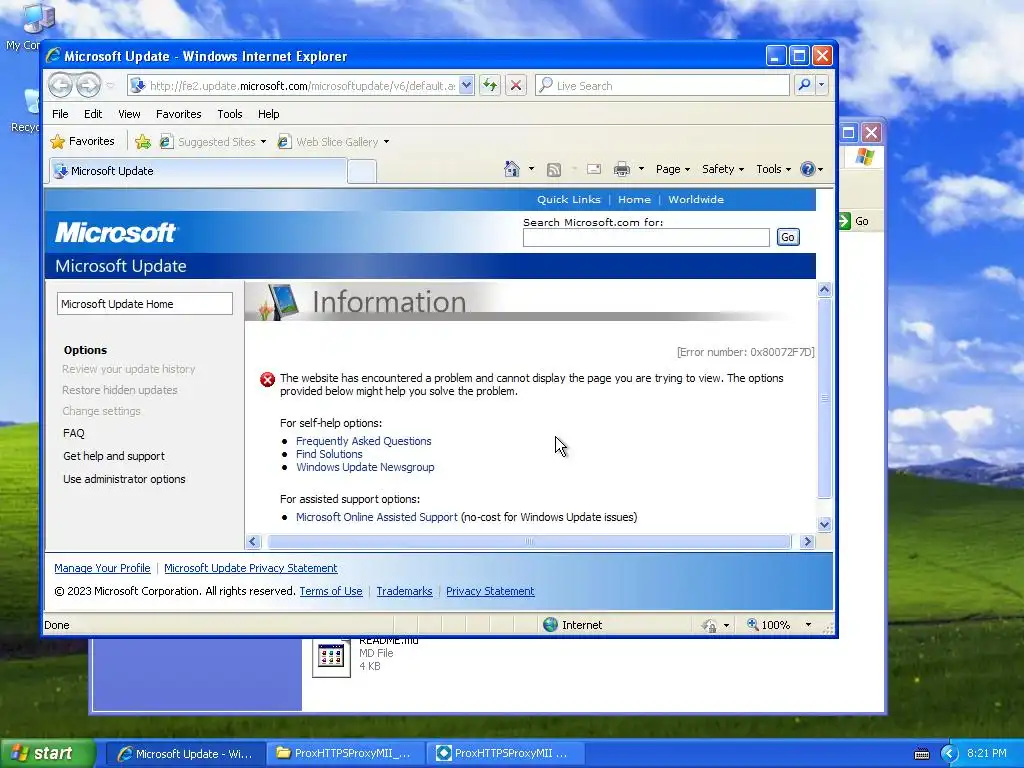This screenshot has width=1024, height=768.
Task: Click the vertical scrollbar down arrow
Action: coord(824,524)
